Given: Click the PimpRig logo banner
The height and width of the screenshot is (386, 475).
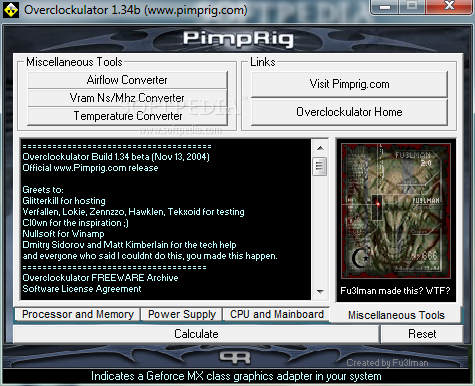Looking at the screenshot, I should tap(238, 39).
